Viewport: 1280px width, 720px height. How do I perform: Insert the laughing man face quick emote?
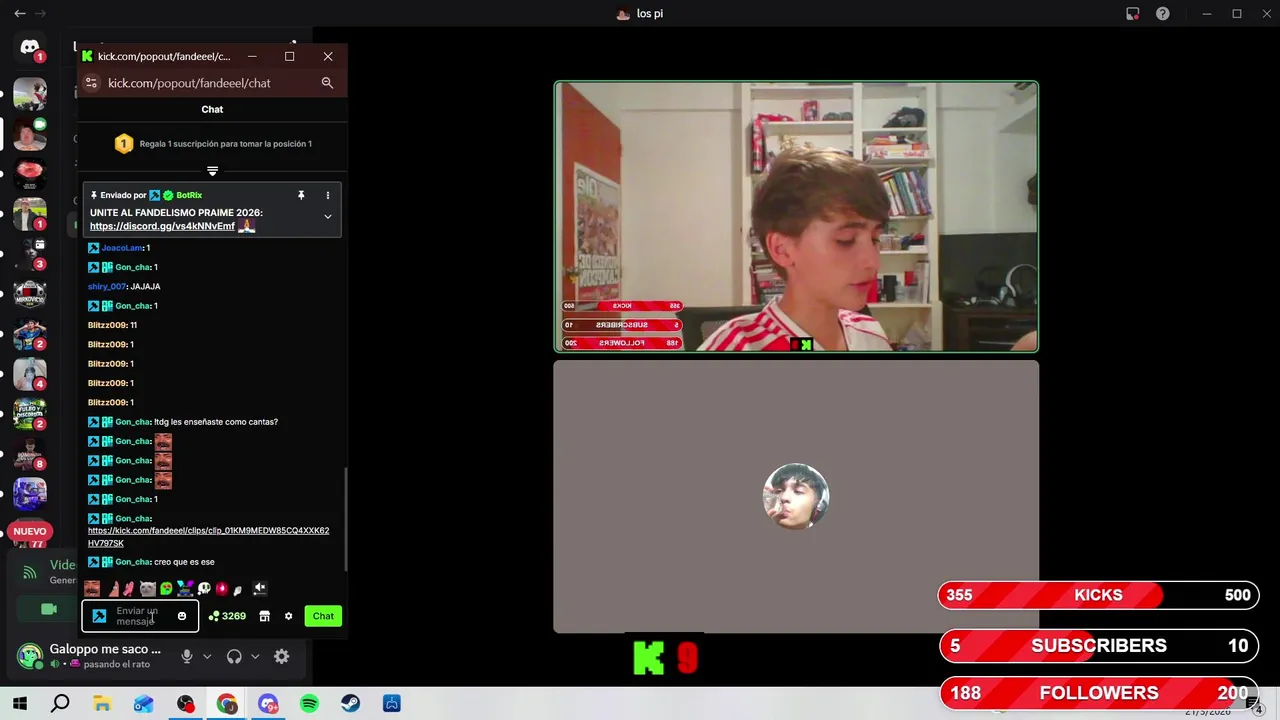tap(92, 589)
